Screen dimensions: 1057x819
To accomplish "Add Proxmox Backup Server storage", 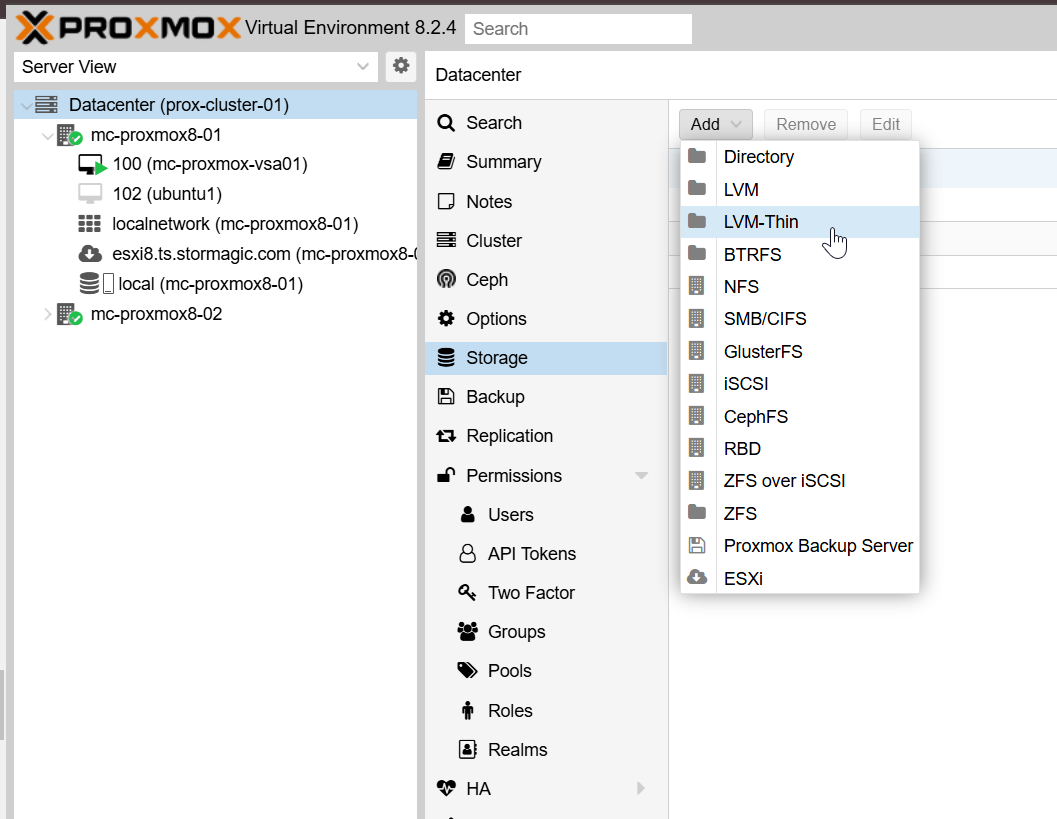I will click(x=799, y=545).
